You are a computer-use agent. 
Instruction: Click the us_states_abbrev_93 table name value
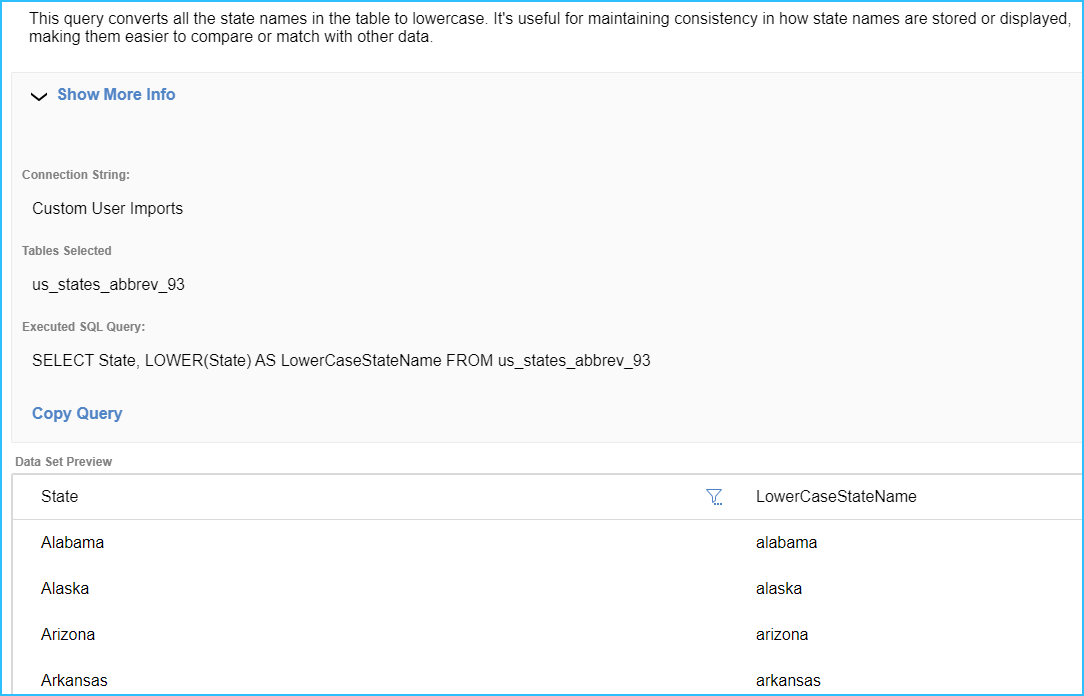tap(108, 285)
